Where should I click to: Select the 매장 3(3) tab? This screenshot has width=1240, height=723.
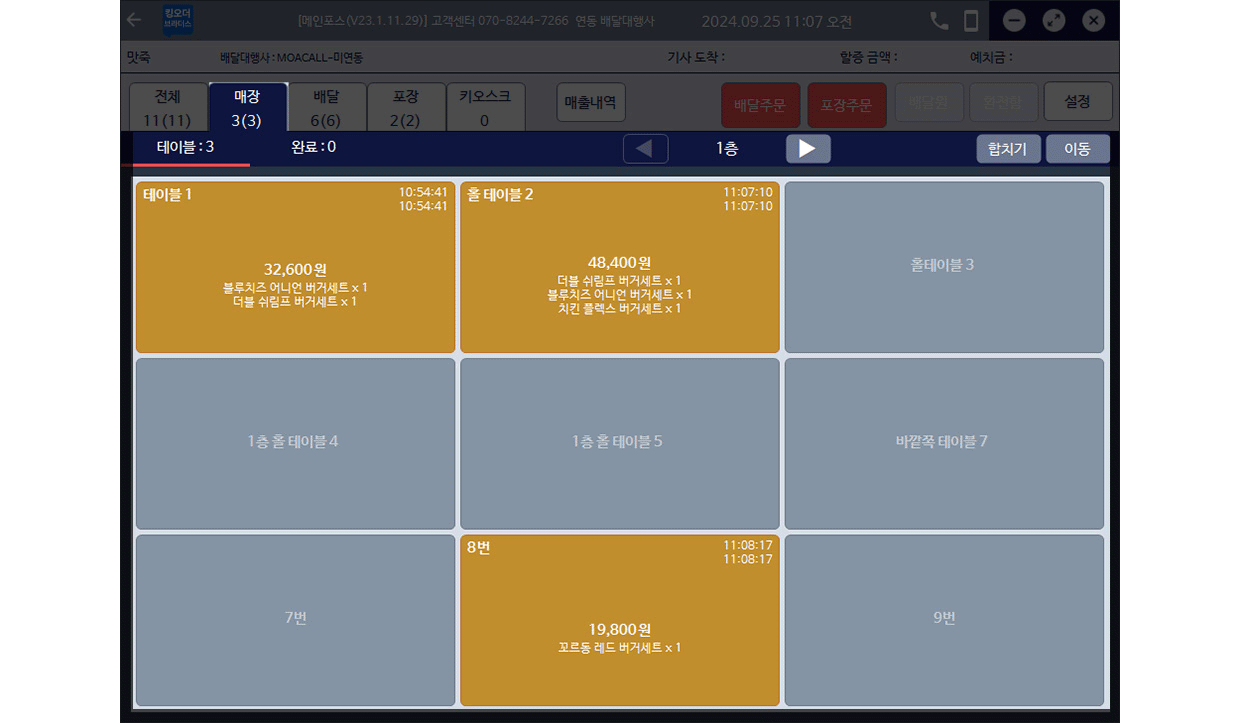[248, 108]
